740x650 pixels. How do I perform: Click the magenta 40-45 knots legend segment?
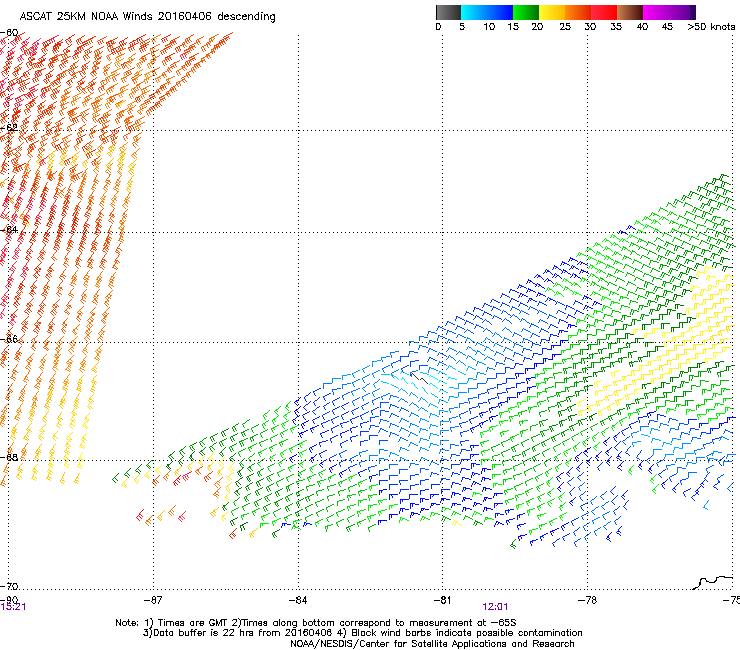click(656, 12)
